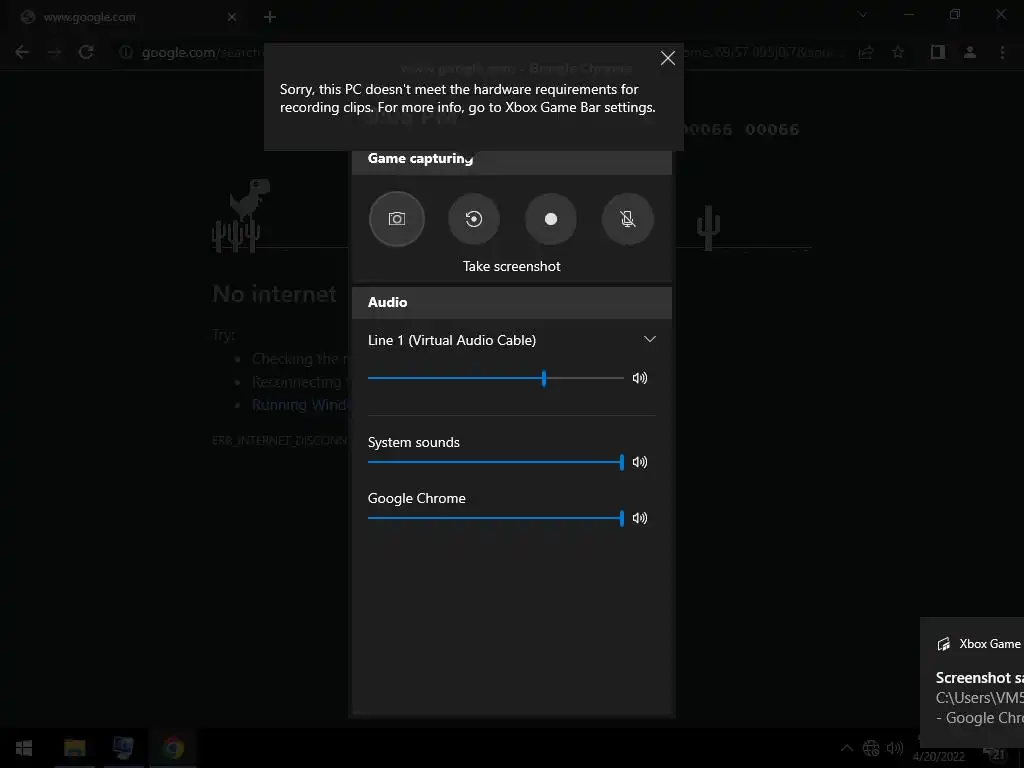Toggle the microphone while recording
The width and height of the screenshot is (1024, 768).
[628, 219]
